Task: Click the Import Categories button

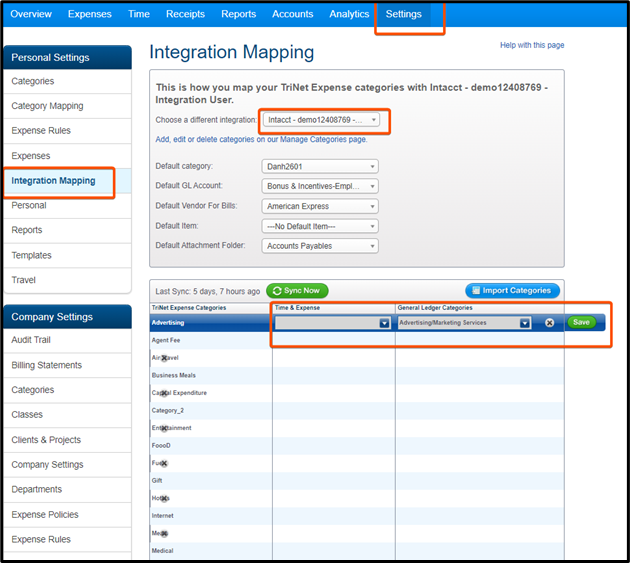Action: 512,290
